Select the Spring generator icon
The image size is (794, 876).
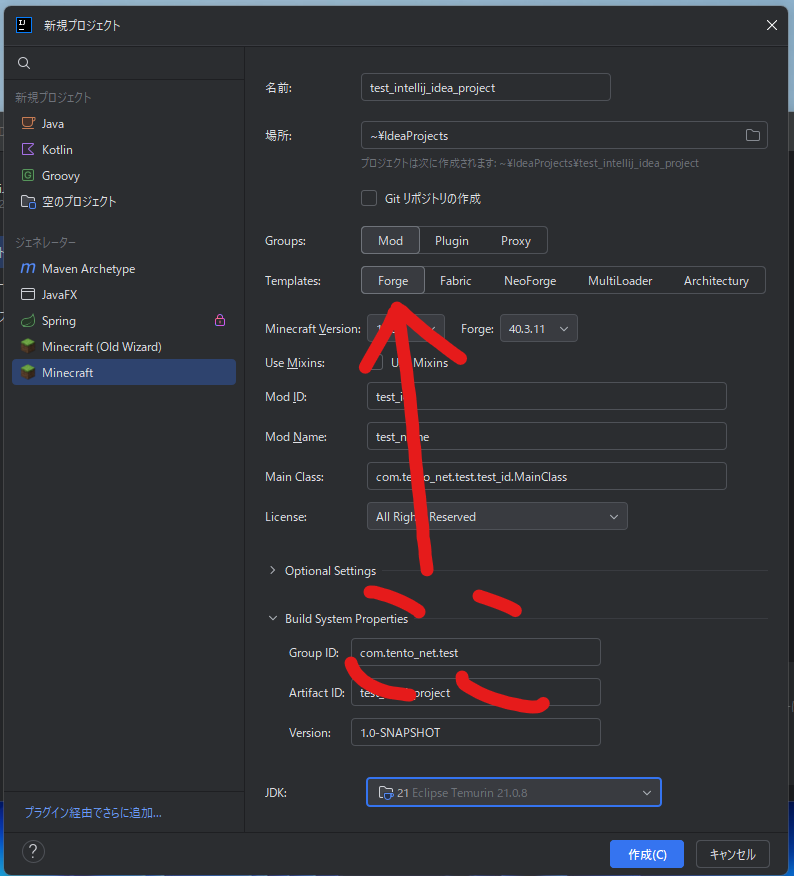click(x=28, y=321)
